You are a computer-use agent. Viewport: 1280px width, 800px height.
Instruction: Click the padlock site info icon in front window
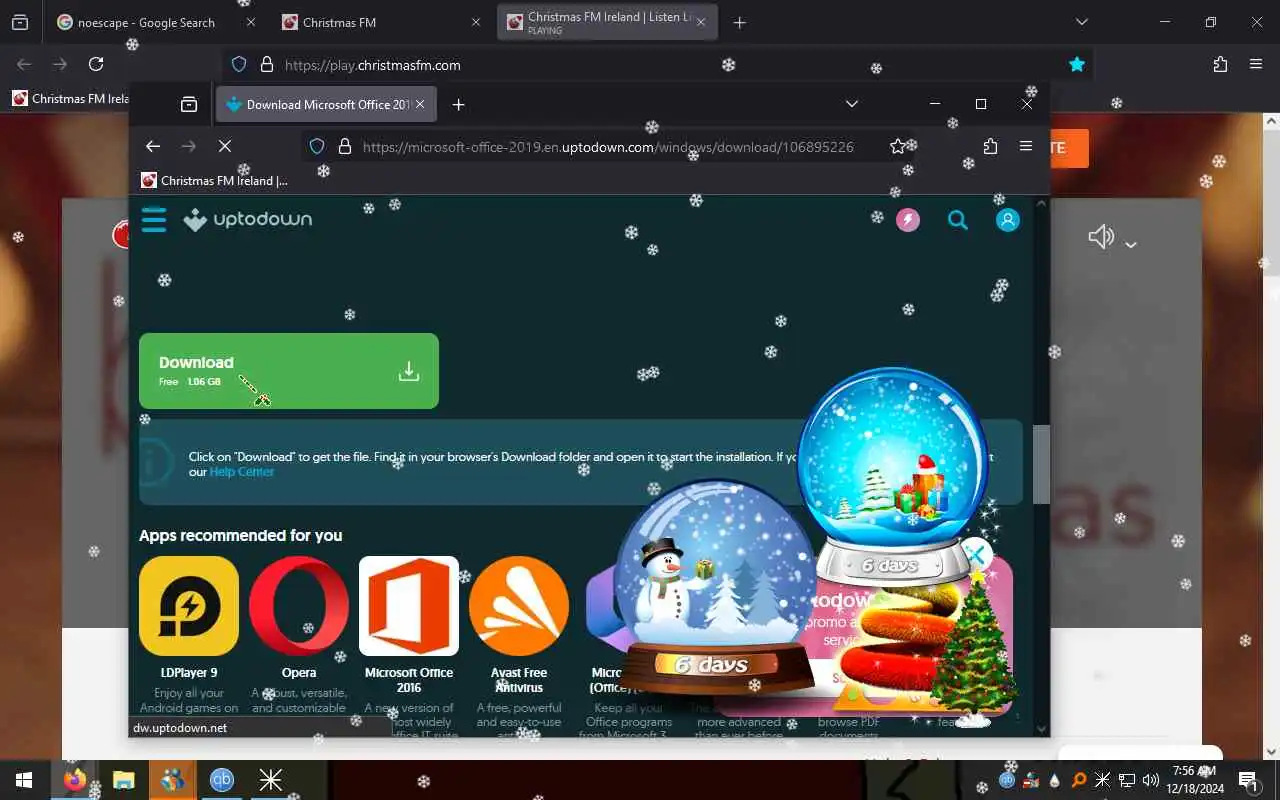coord(345,146)
